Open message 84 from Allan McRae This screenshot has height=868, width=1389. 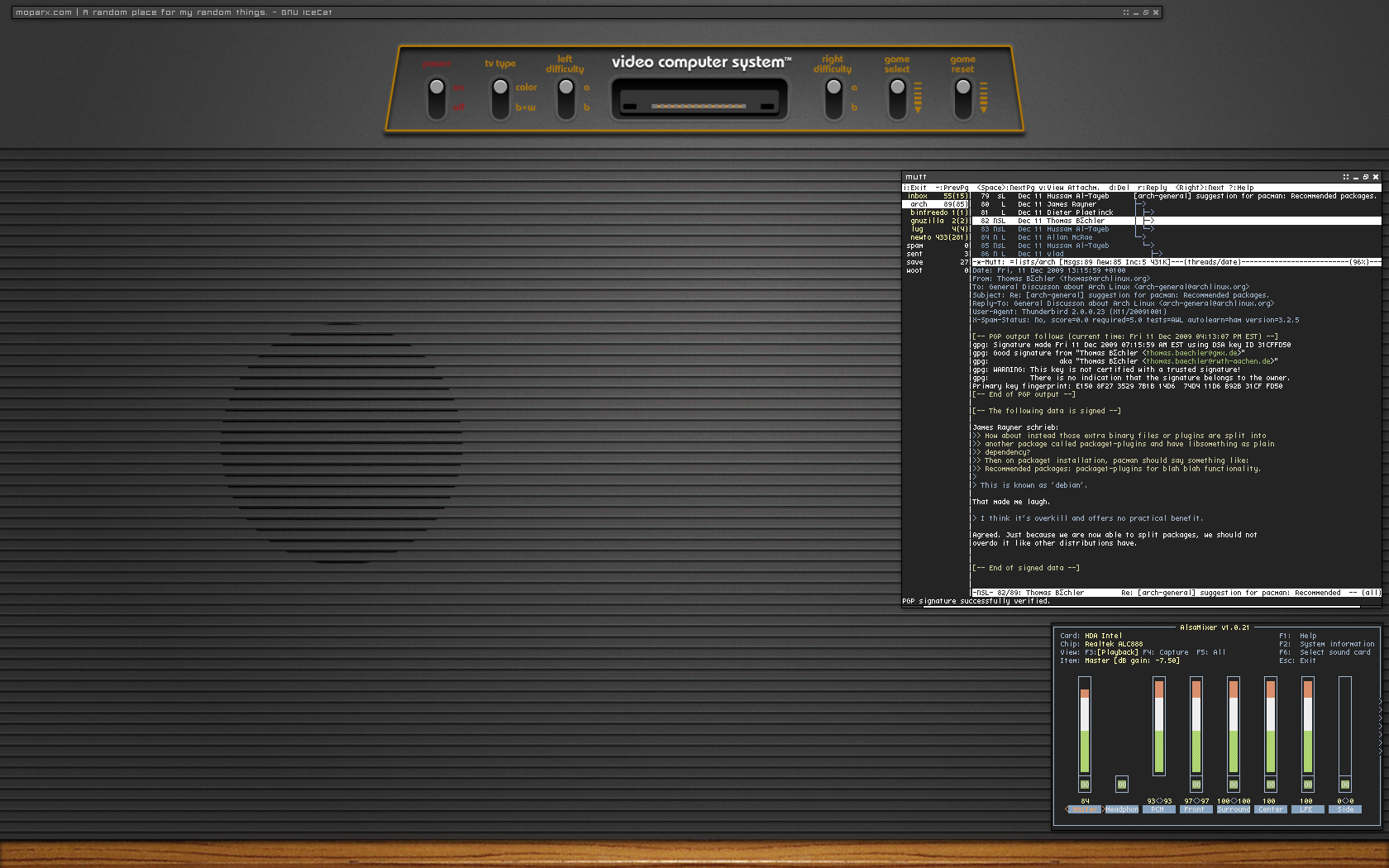(x=1069, y=237)
